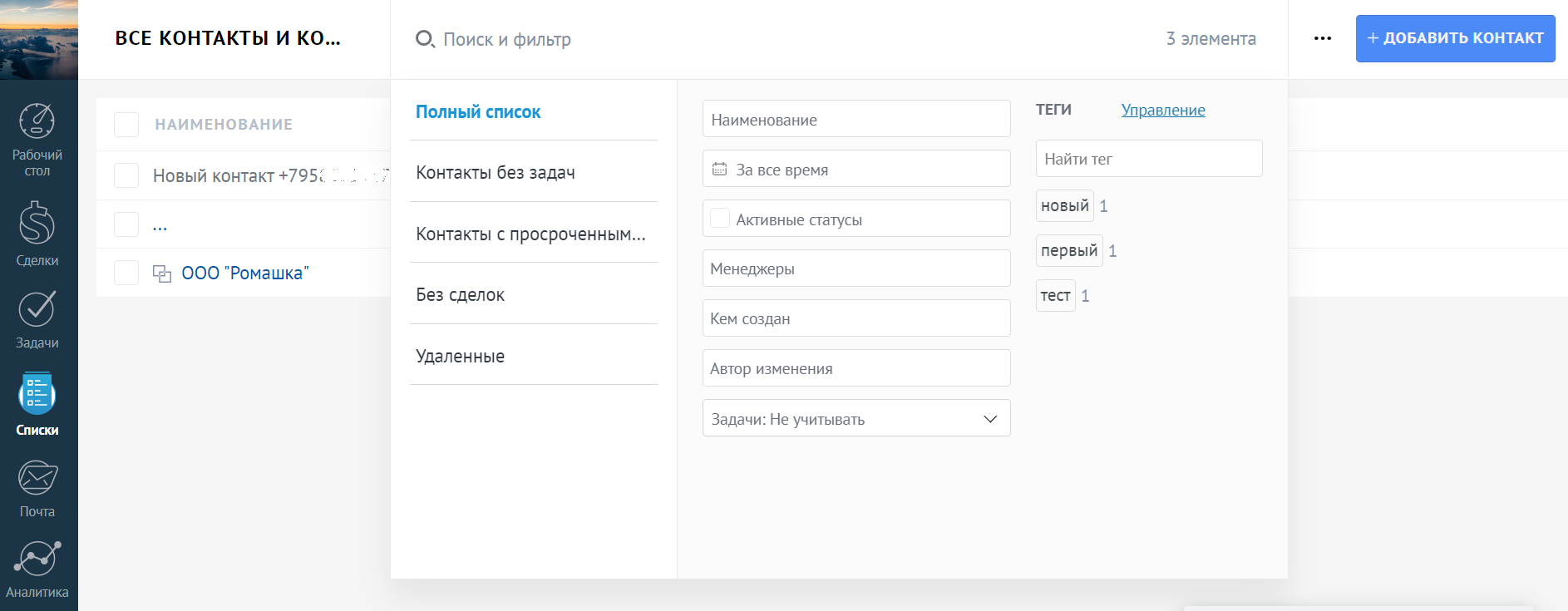
Task: Open Задачи checkmark icon in sidebar
Action: coord(37,309)
